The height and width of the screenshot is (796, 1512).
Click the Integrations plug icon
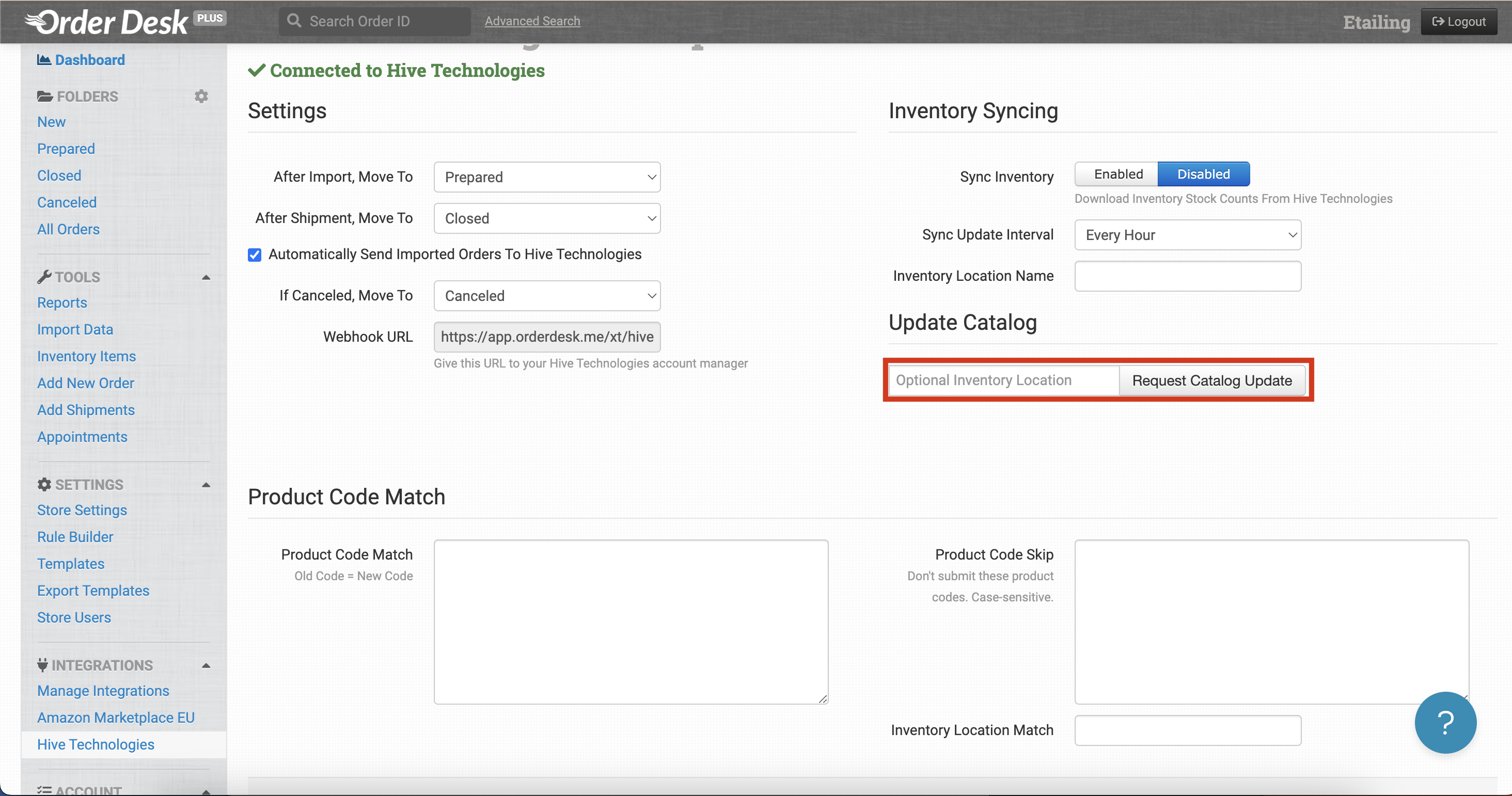[42, 665]
